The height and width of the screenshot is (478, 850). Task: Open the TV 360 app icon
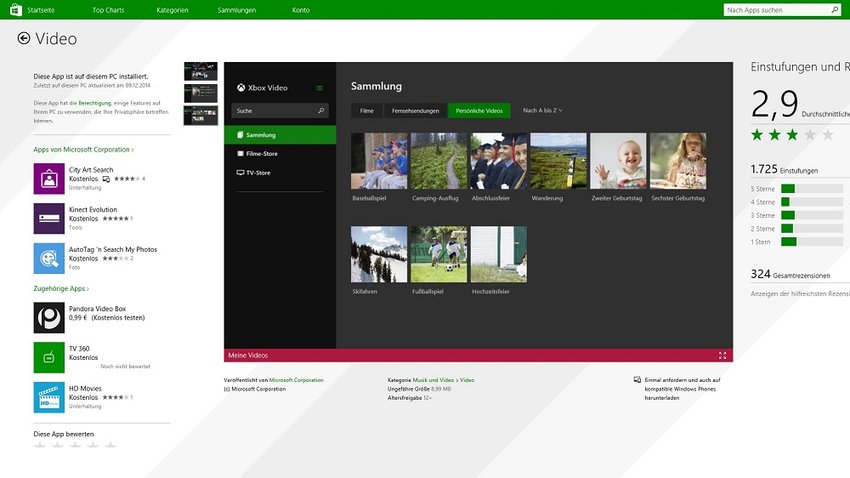tap(49, 357)
